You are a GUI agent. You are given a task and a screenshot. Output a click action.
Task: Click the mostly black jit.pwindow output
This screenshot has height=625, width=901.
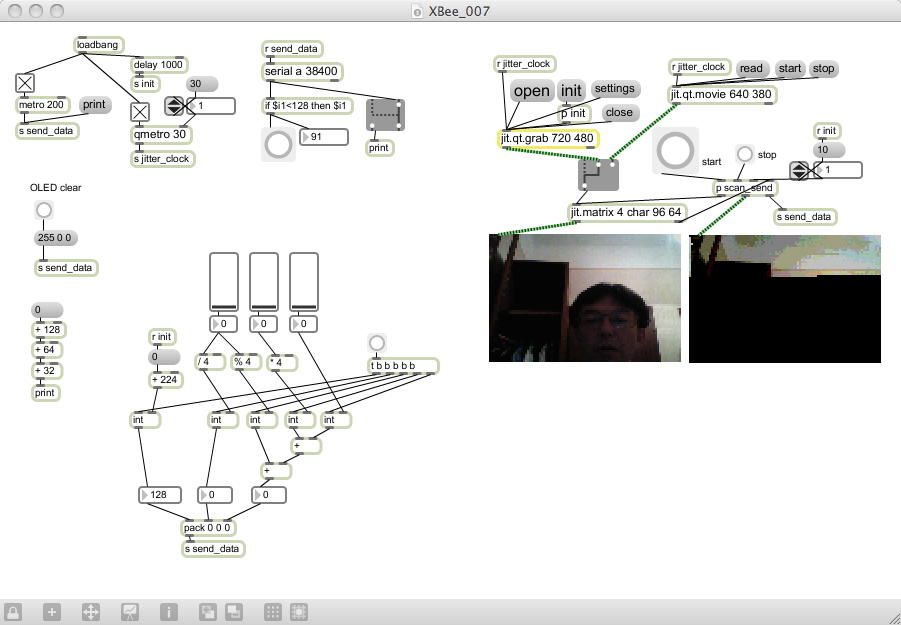coord(785,298)
